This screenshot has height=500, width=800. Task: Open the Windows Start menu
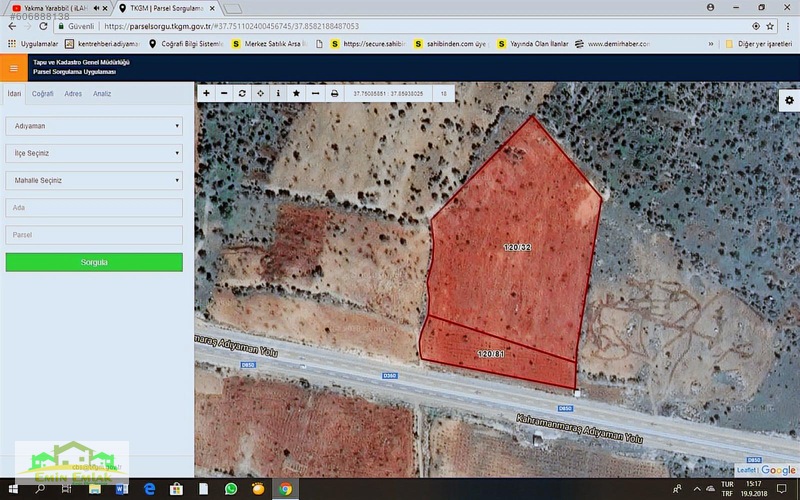(13, 489)
